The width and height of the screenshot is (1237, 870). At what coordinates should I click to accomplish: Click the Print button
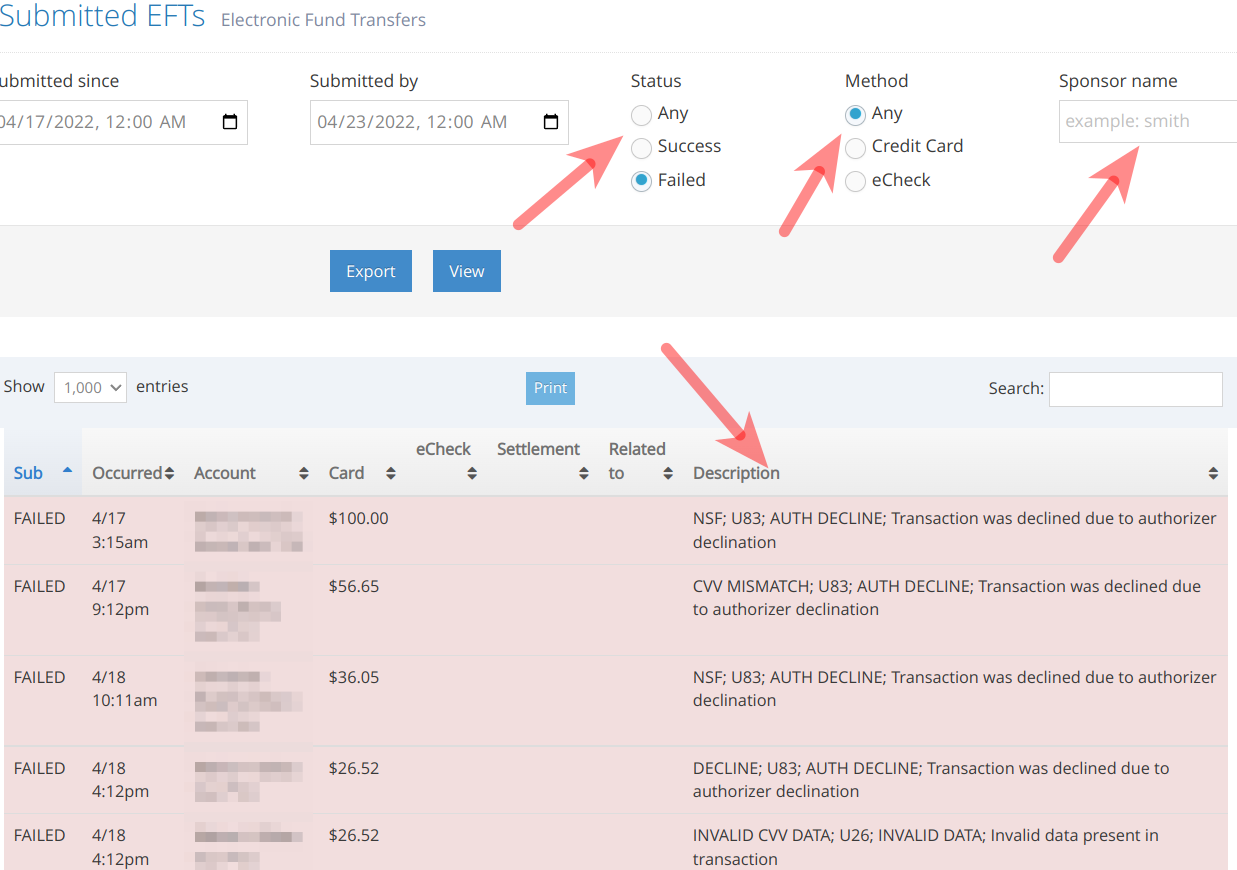point(549,387)
